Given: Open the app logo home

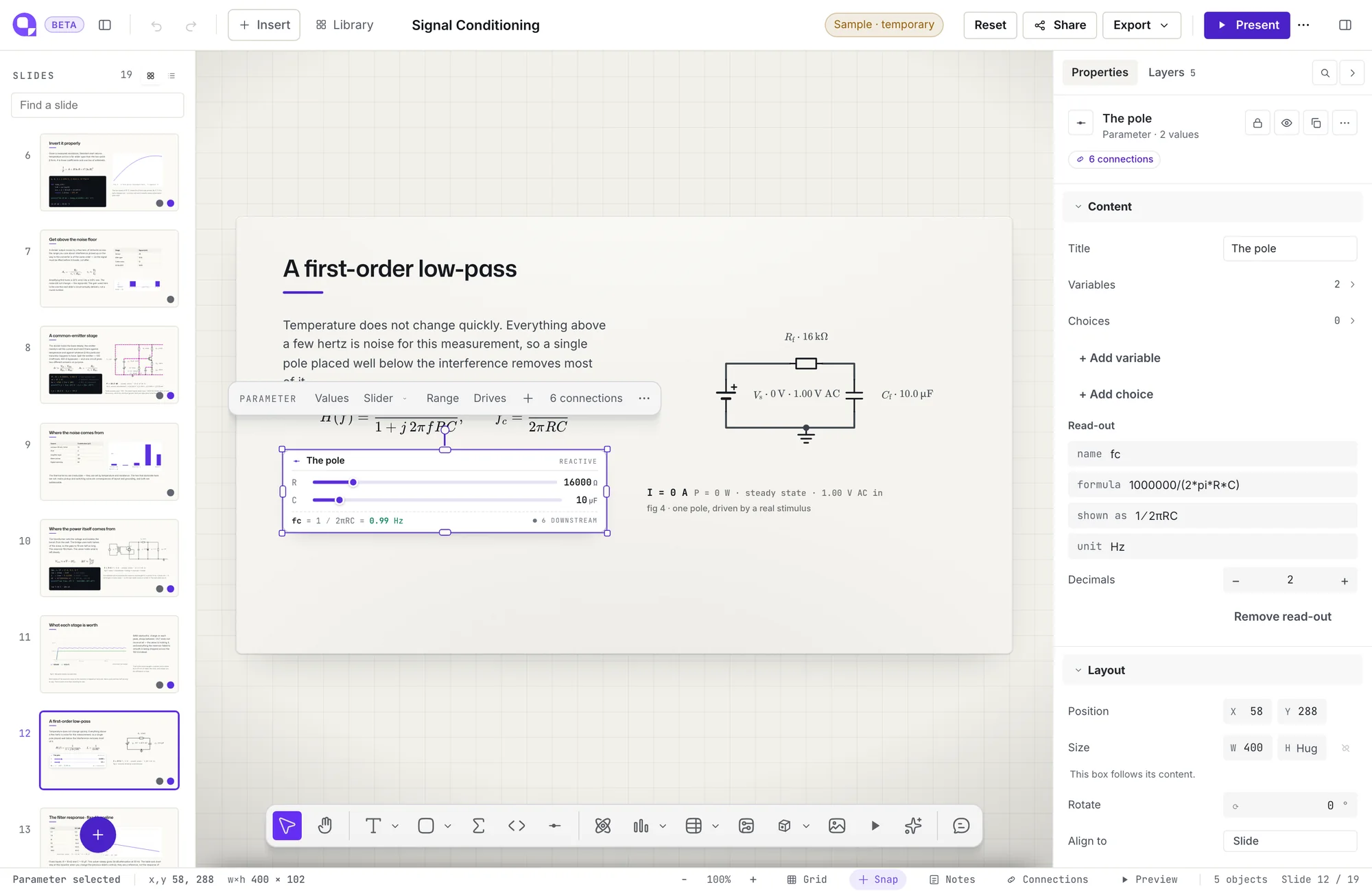Looking at the screenshot, I should 25,25.
